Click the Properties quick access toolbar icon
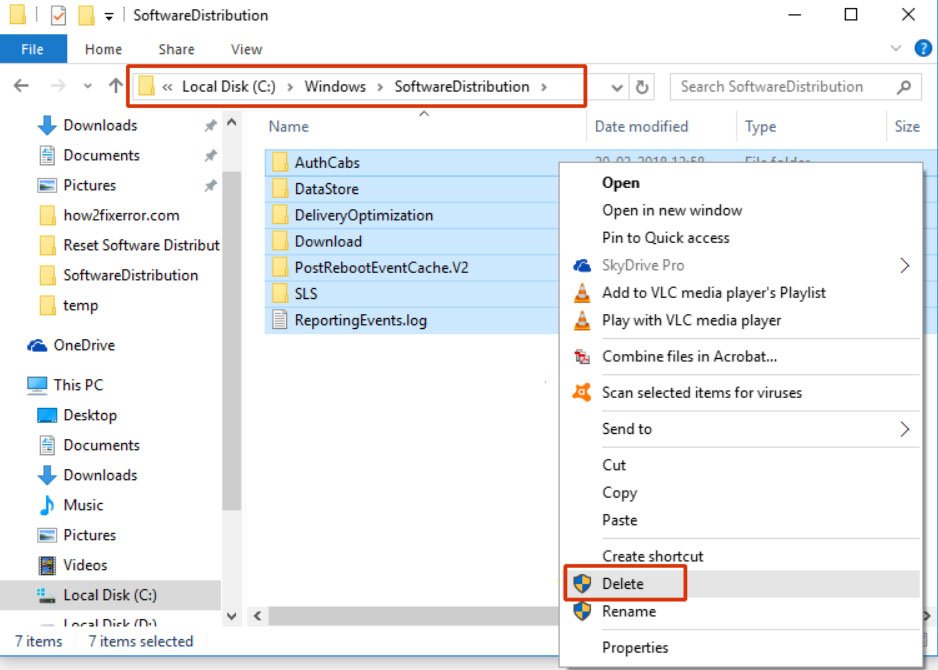The height and width of the screenshot is (670, 938). pyautogui.click(x=58, y=15)
